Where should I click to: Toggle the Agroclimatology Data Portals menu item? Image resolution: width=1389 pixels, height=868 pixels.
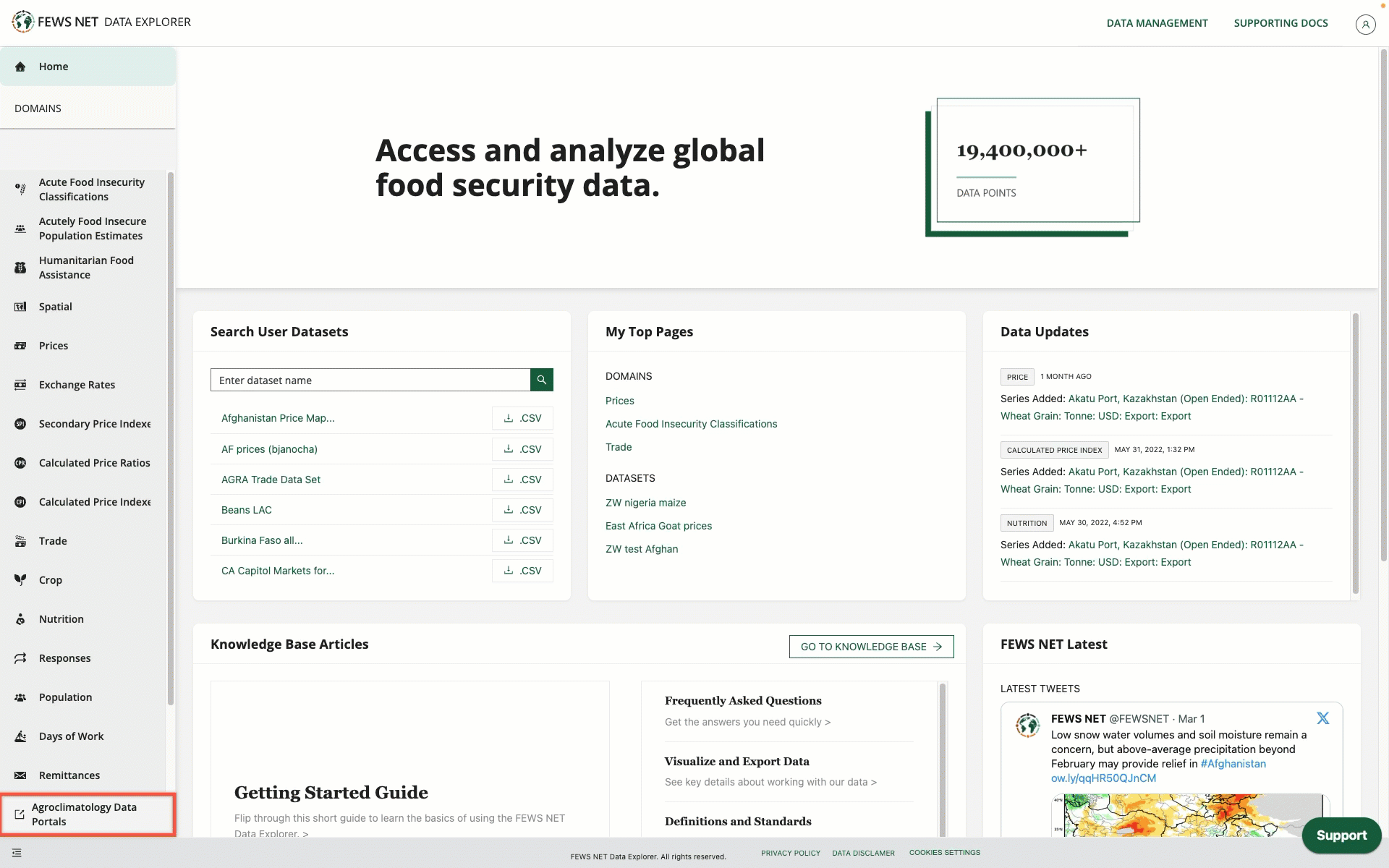point(88,813)
